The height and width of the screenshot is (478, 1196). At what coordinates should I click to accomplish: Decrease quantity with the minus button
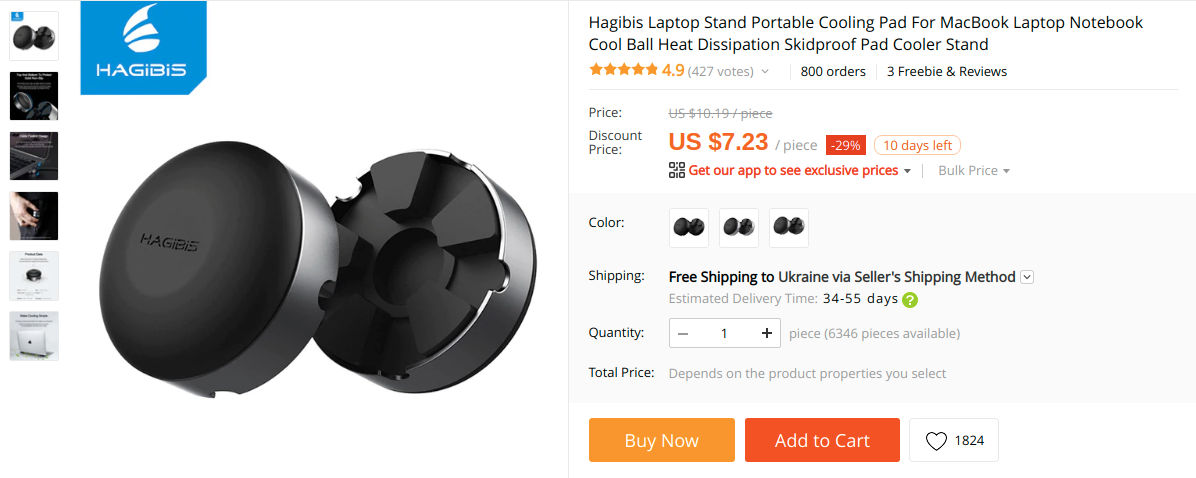click(683, 333)
